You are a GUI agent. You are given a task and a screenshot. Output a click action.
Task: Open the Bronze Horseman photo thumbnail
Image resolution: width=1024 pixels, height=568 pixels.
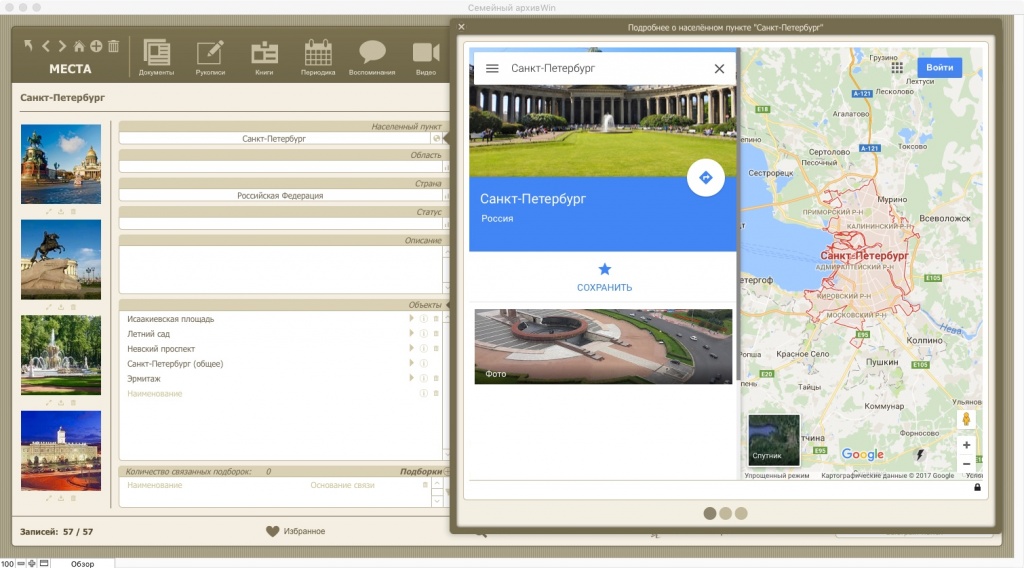click(61, 260)
